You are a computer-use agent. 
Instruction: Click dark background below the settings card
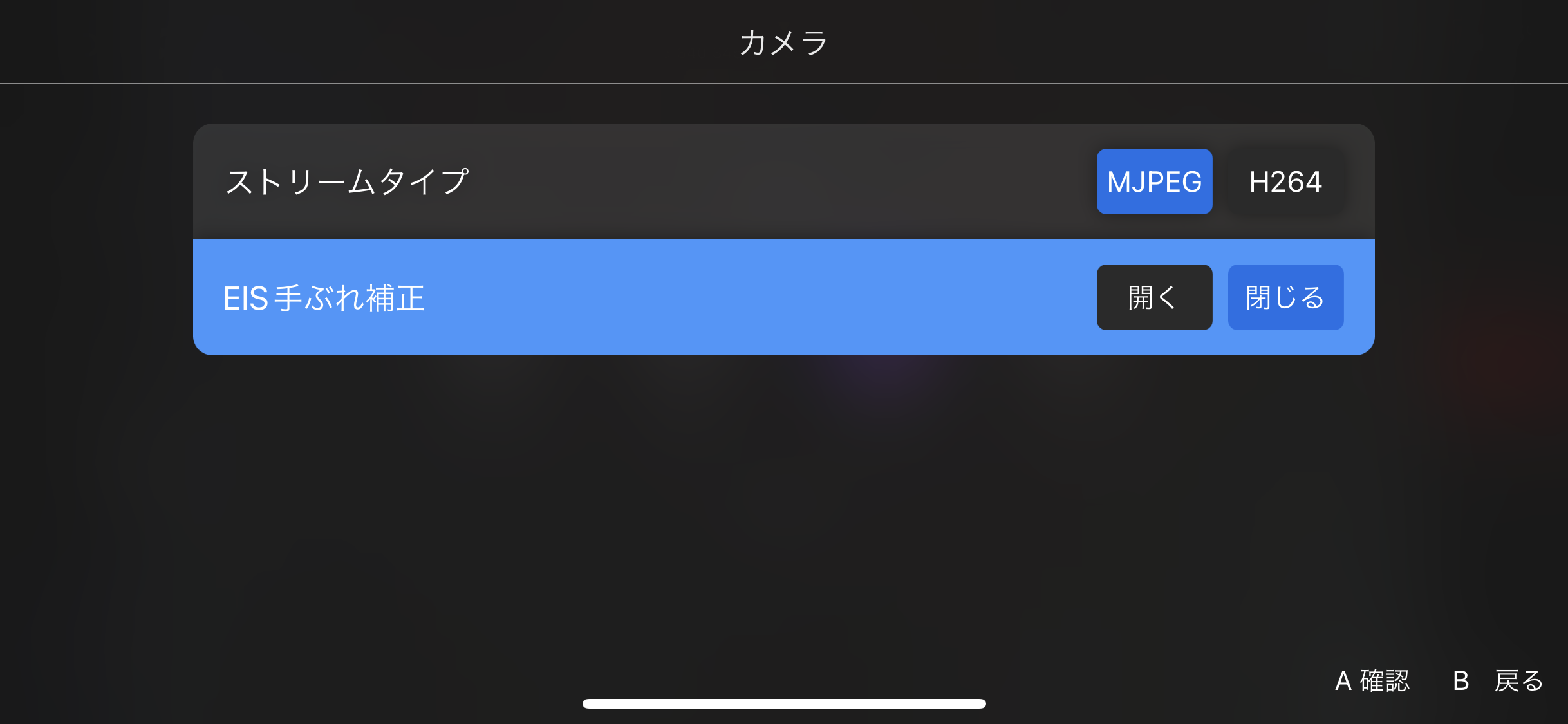coord(784,515)
